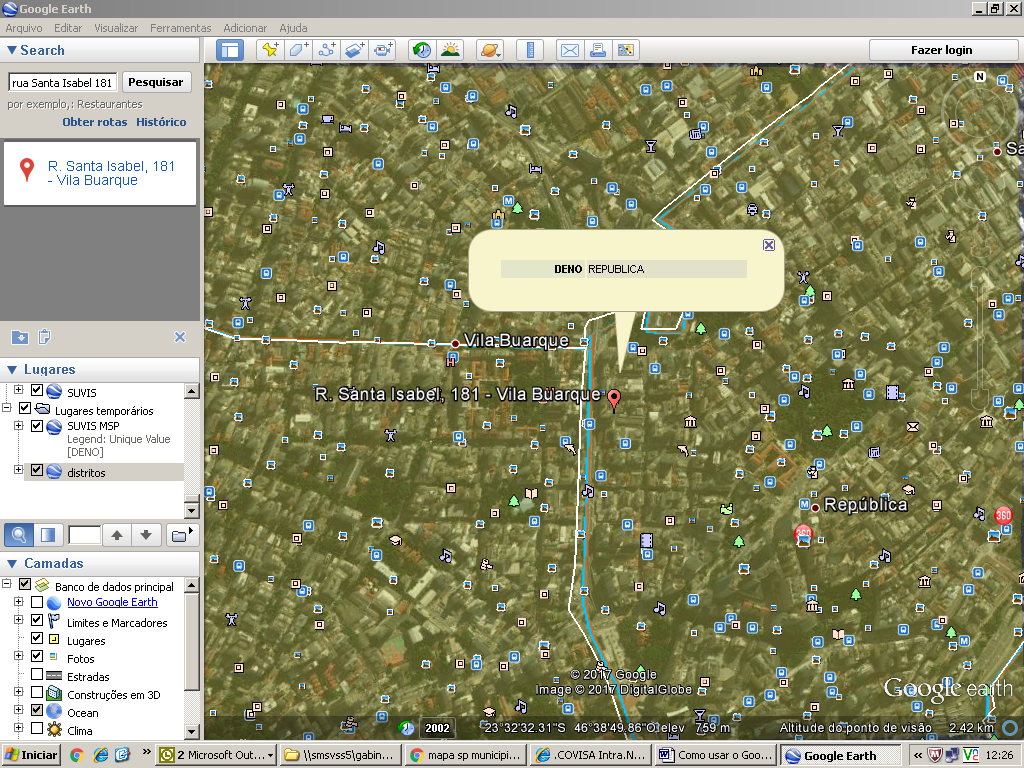Move selected place up arrow
This screenshot has height=768, width=1024.
tap(117, 535)
